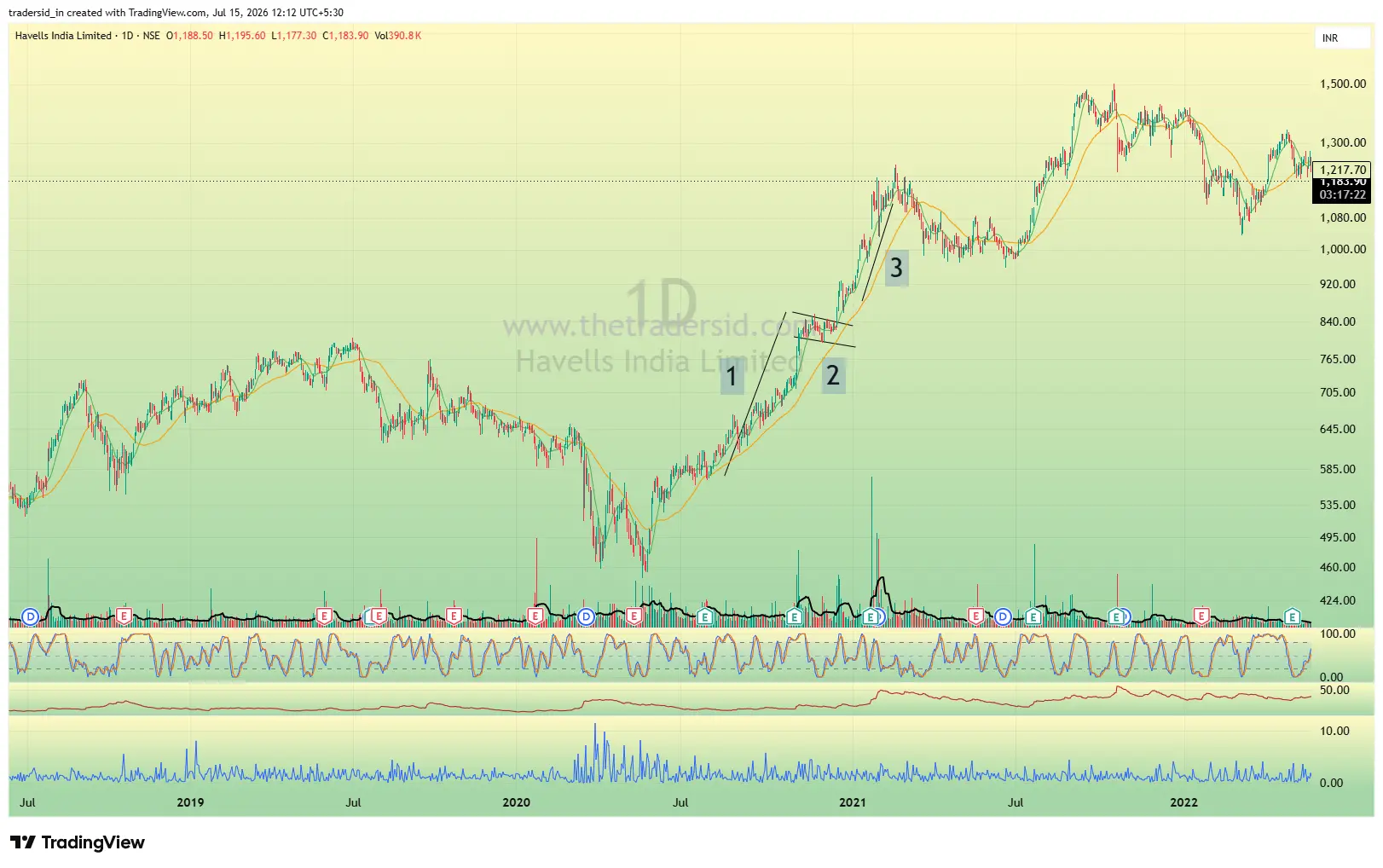This screenshot has height=868, width=1383.
Task: Open the green earnings marker from July 2021
Action: 1033,616
